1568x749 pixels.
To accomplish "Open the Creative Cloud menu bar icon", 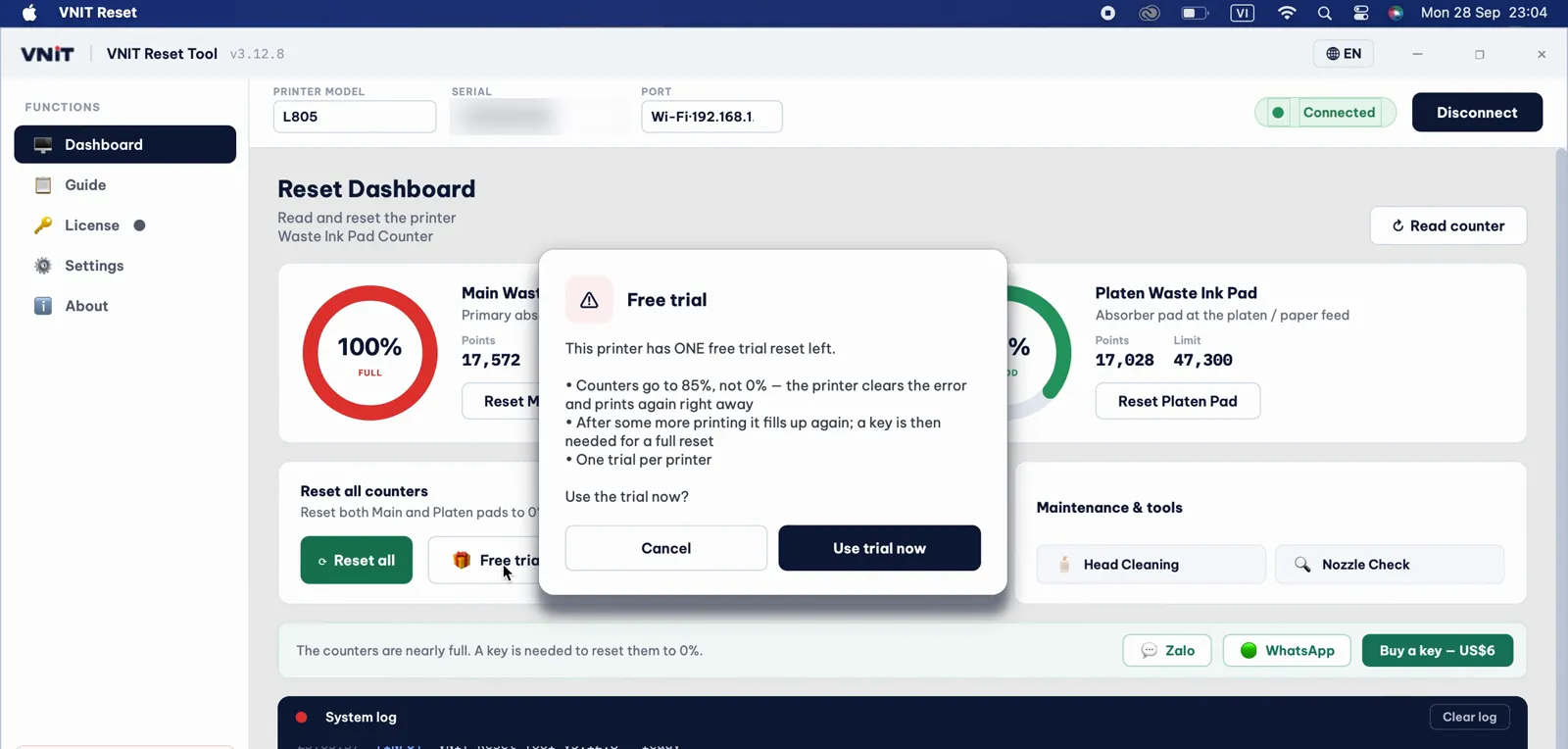I will 1150,13.
